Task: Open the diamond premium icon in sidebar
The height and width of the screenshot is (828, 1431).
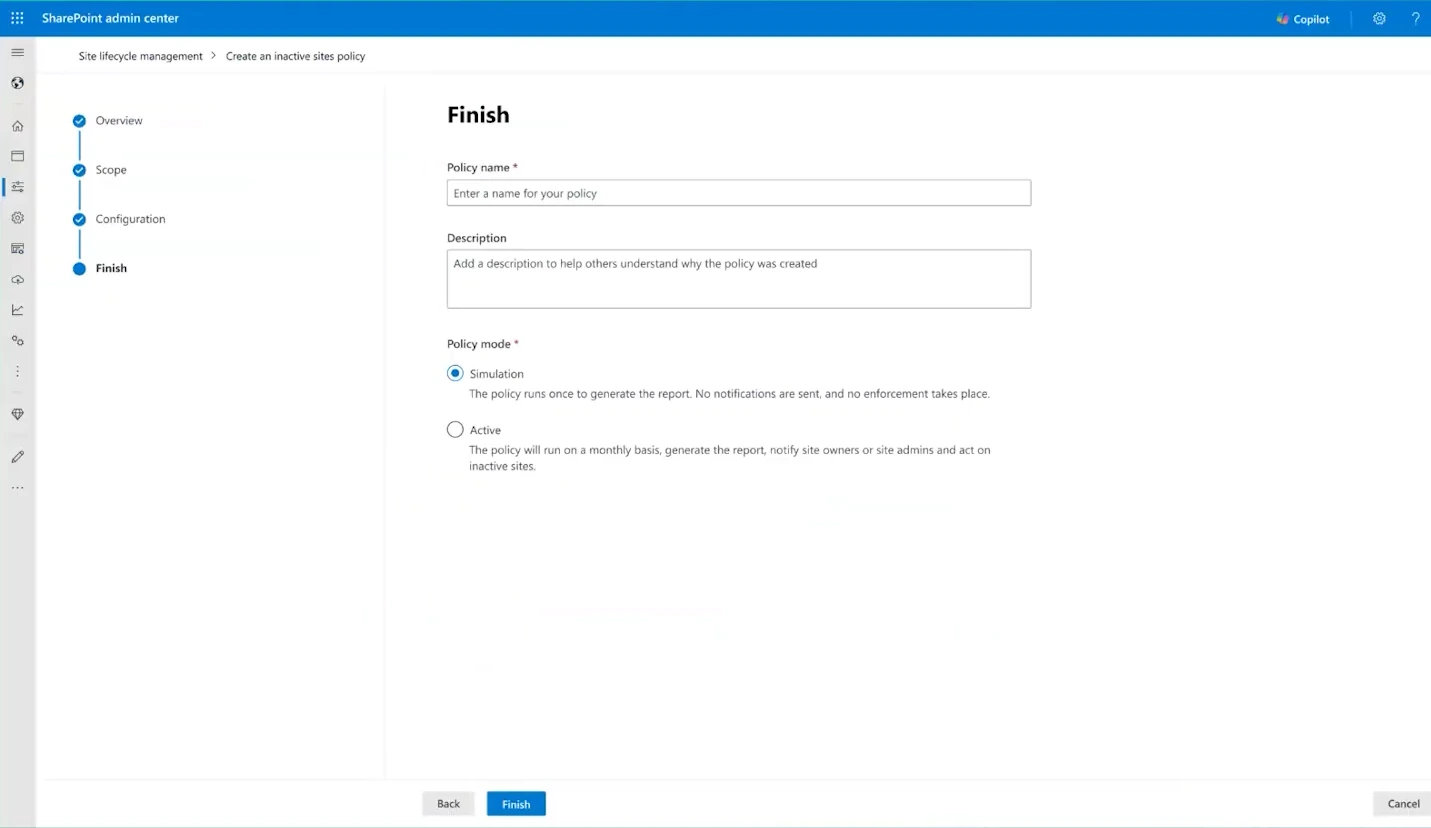Action: coord(17,414)
